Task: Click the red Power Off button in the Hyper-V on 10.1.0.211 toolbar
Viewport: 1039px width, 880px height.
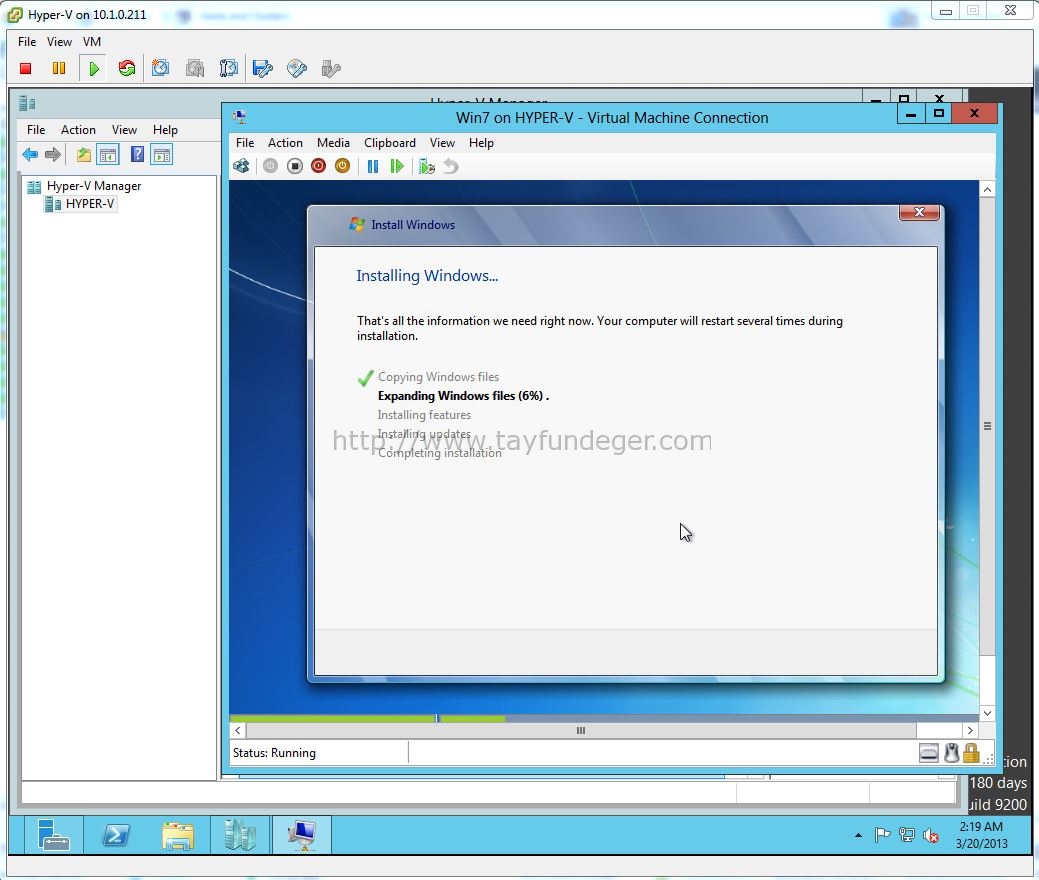Action: [26, 68]
